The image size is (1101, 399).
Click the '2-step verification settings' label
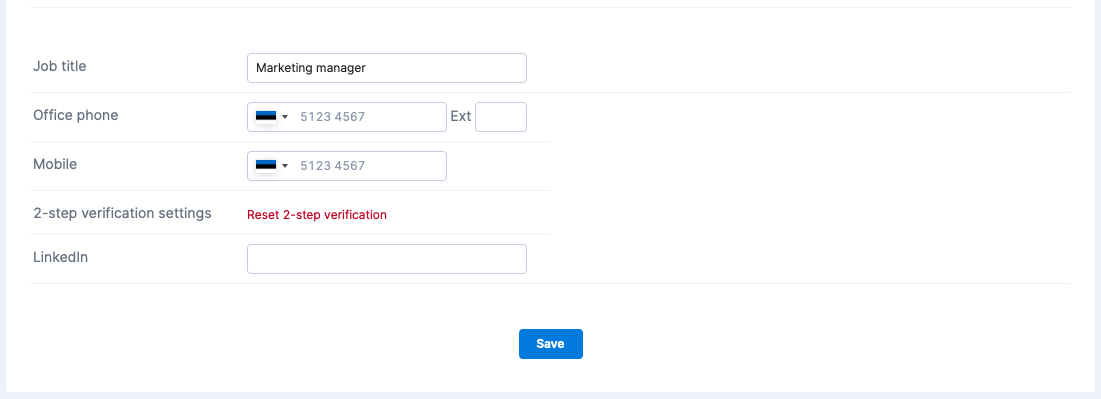tap(122, 213)
